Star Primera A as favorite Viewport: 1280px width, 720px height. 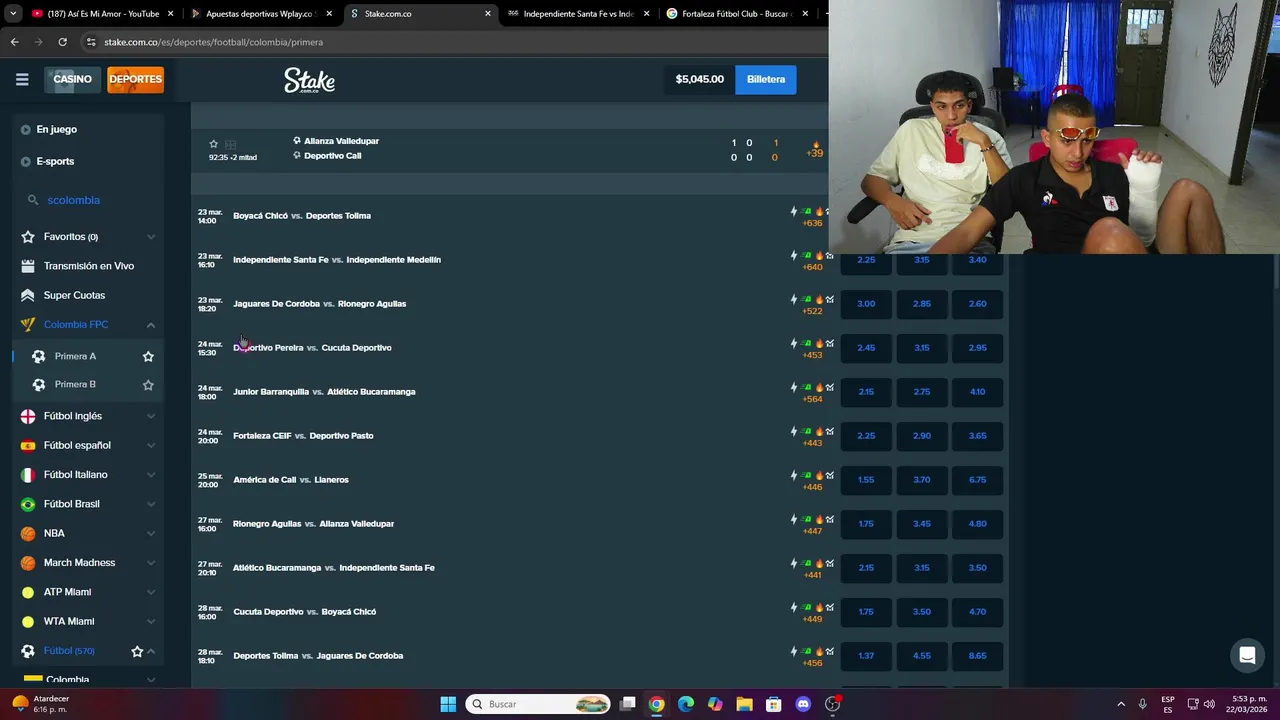coord(148,356)
